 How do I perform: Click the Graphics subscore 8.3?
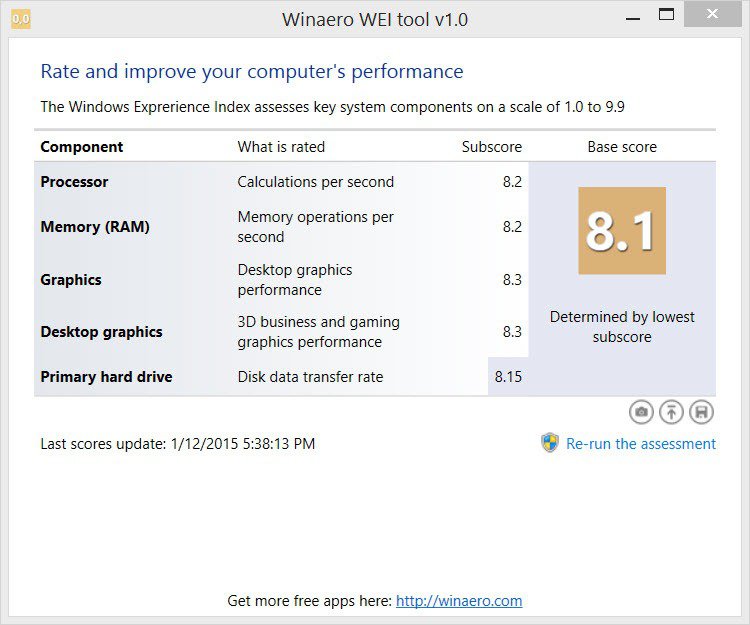512,280
